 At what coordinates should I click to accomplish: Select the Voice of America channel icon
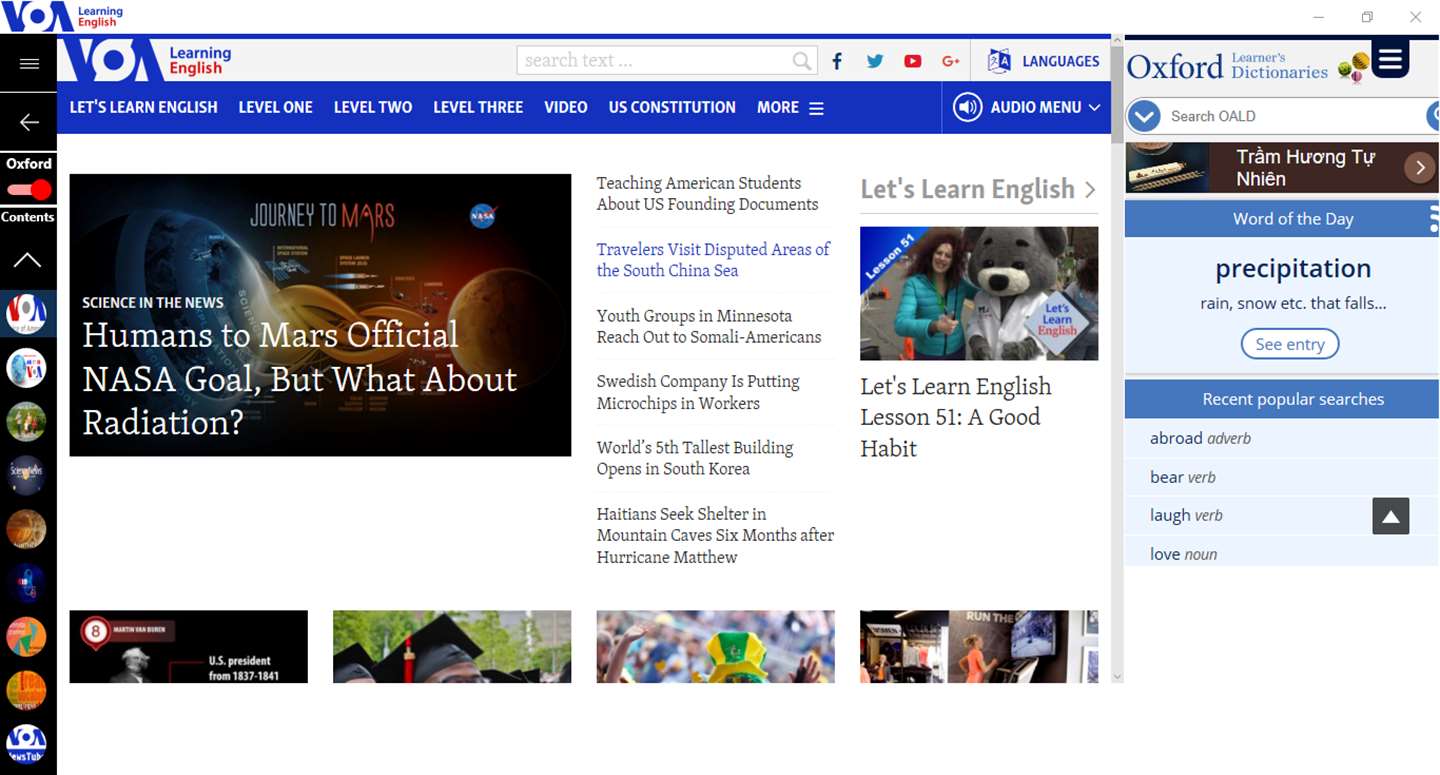pos(27,314)
